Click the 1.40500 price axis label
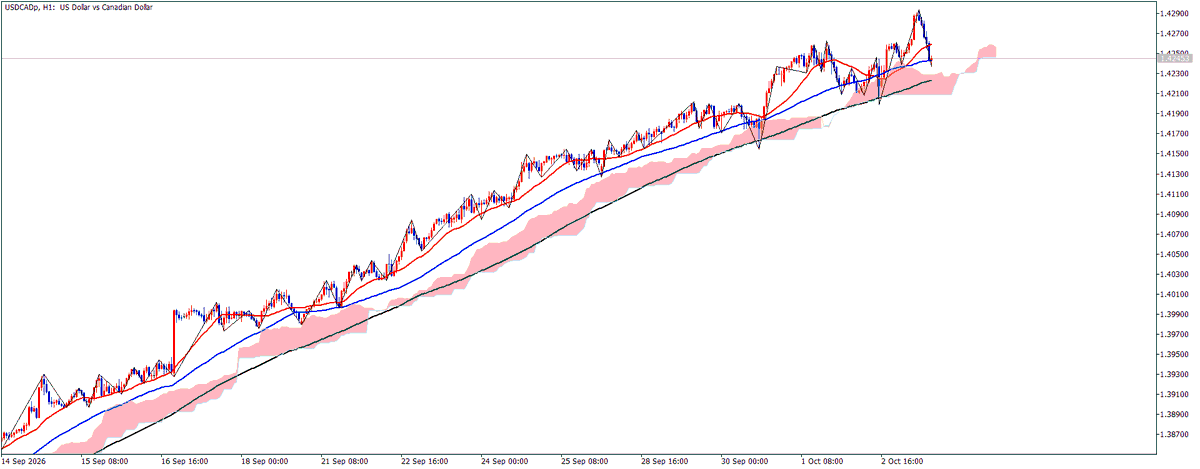 coord(1173,254)
